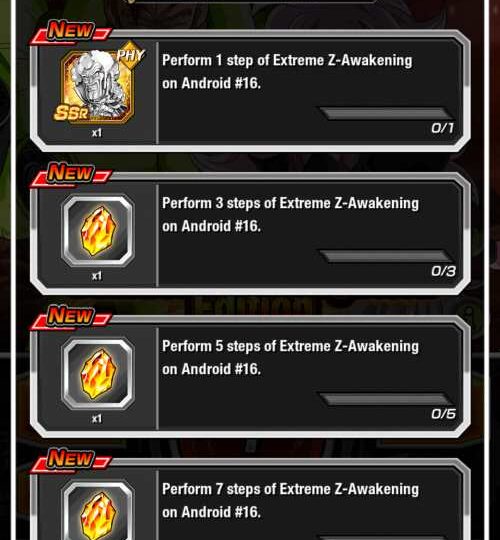Image resolution: width=500 pixels, height=540 pixels.
Task: Tap the Android #16 SSR card reward icon
Action: 96,85
